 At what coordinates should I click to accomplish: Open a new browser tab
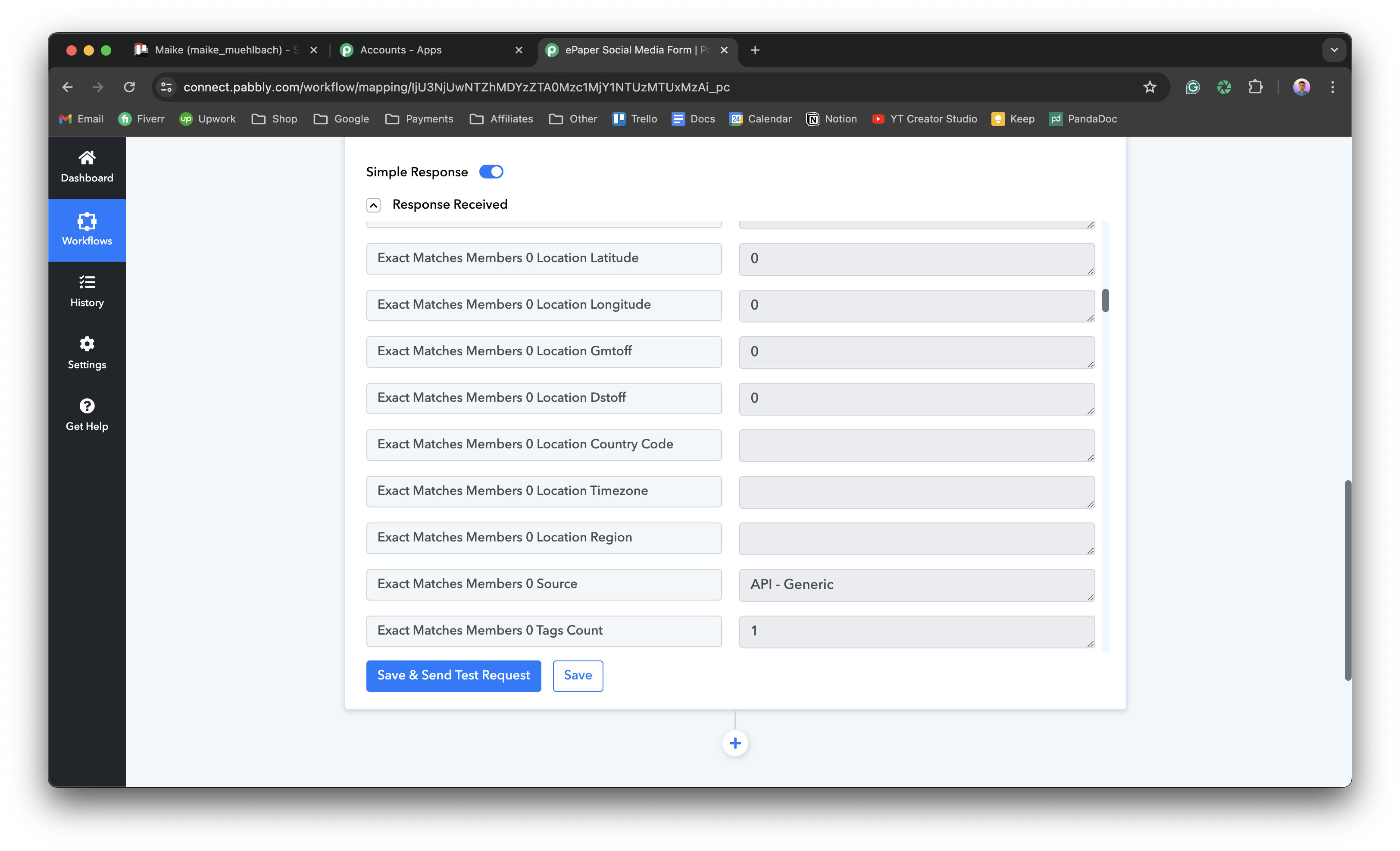click(755, 50)
